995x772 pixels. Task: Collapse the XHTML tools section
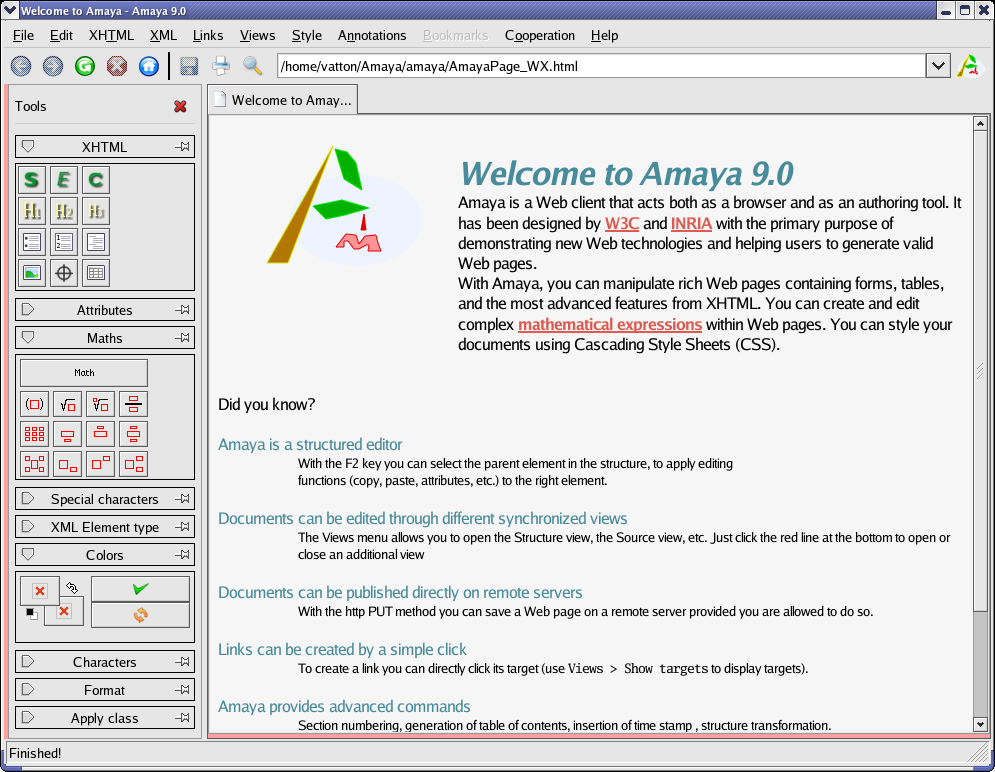[x=28, y=147]
